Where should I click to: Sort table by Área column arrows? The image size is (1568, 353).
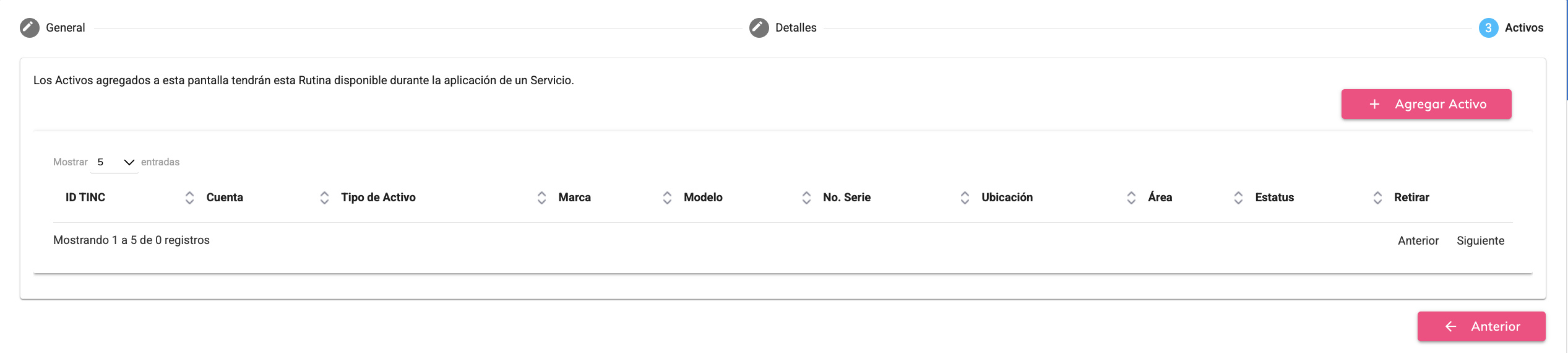1238,198
